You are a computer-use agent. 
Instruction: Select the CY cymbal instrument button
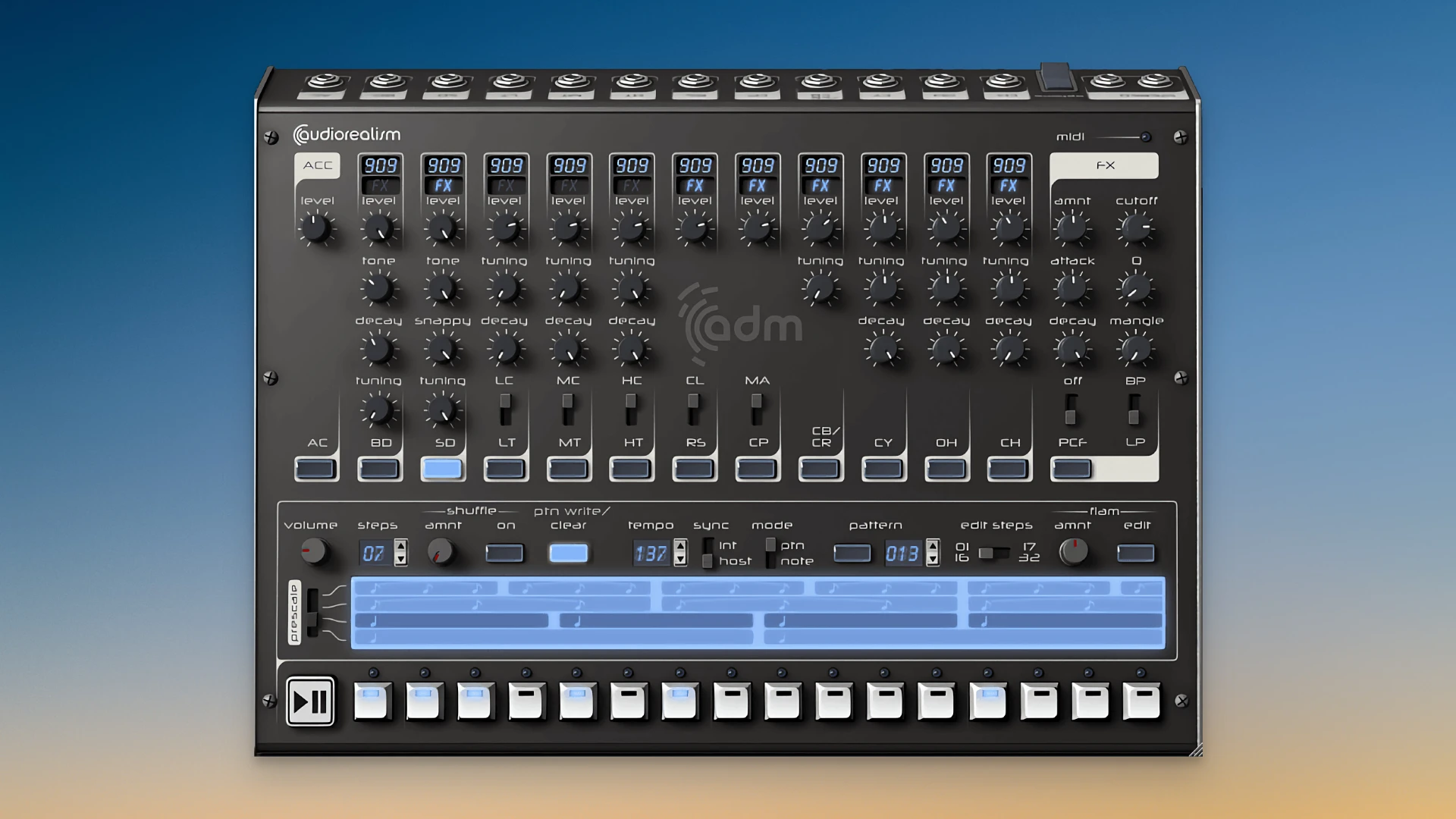click(883, 469)
